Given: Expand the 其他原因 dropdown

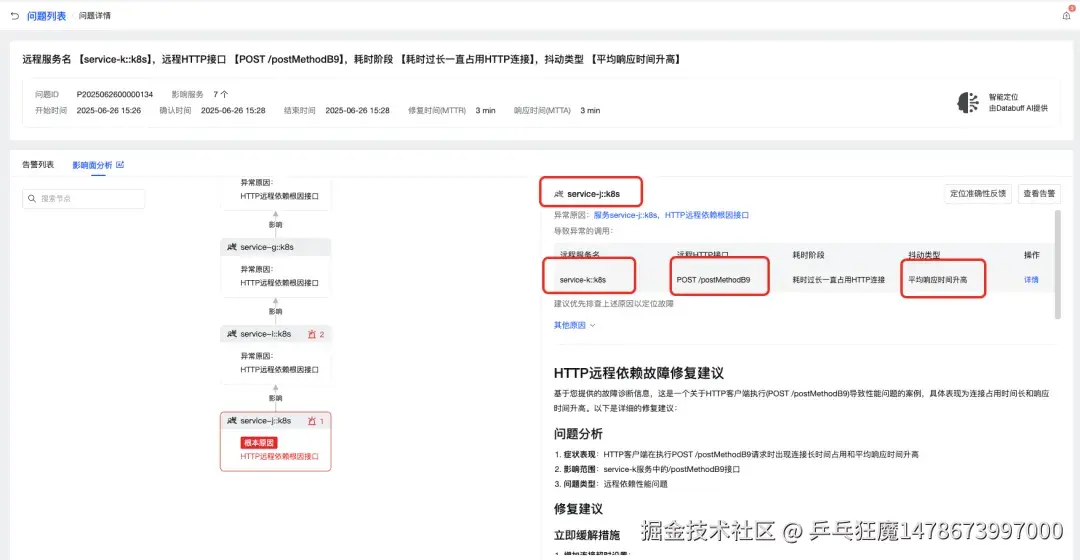Looking at the screenshot, I should click(574, 325).
